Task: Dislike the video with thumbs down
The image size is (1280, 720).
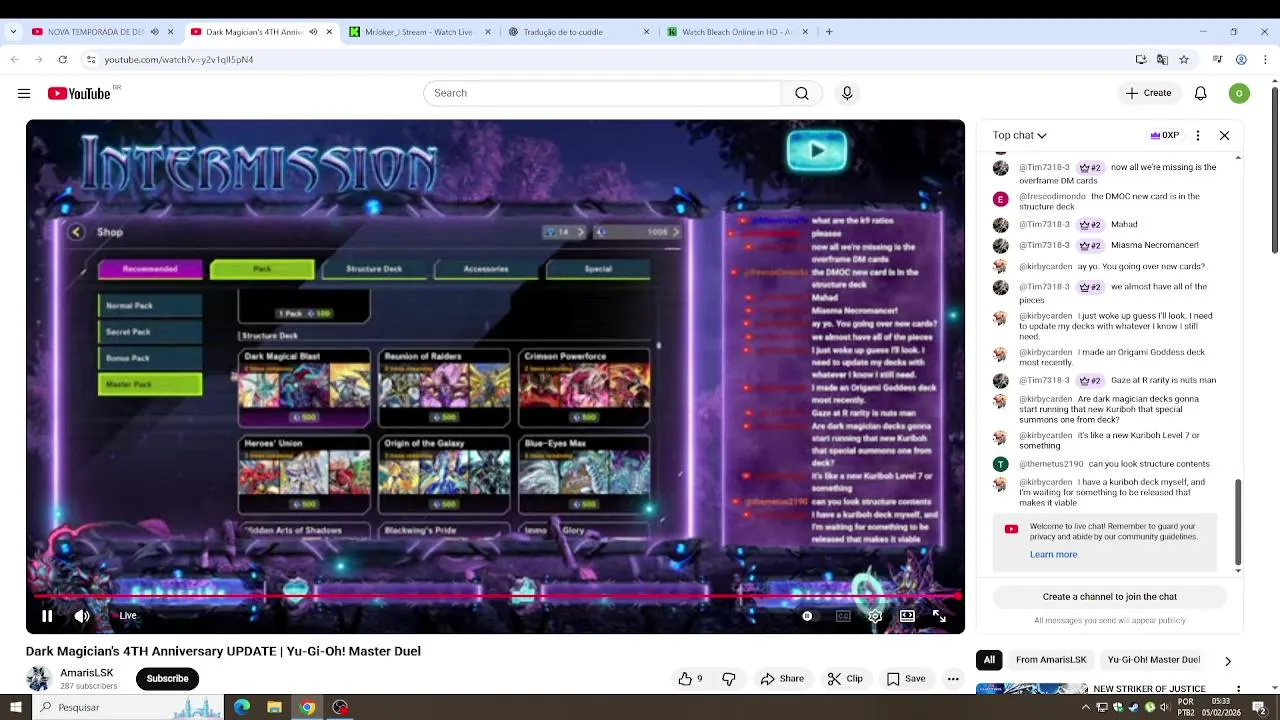Action: click(729, 679)
